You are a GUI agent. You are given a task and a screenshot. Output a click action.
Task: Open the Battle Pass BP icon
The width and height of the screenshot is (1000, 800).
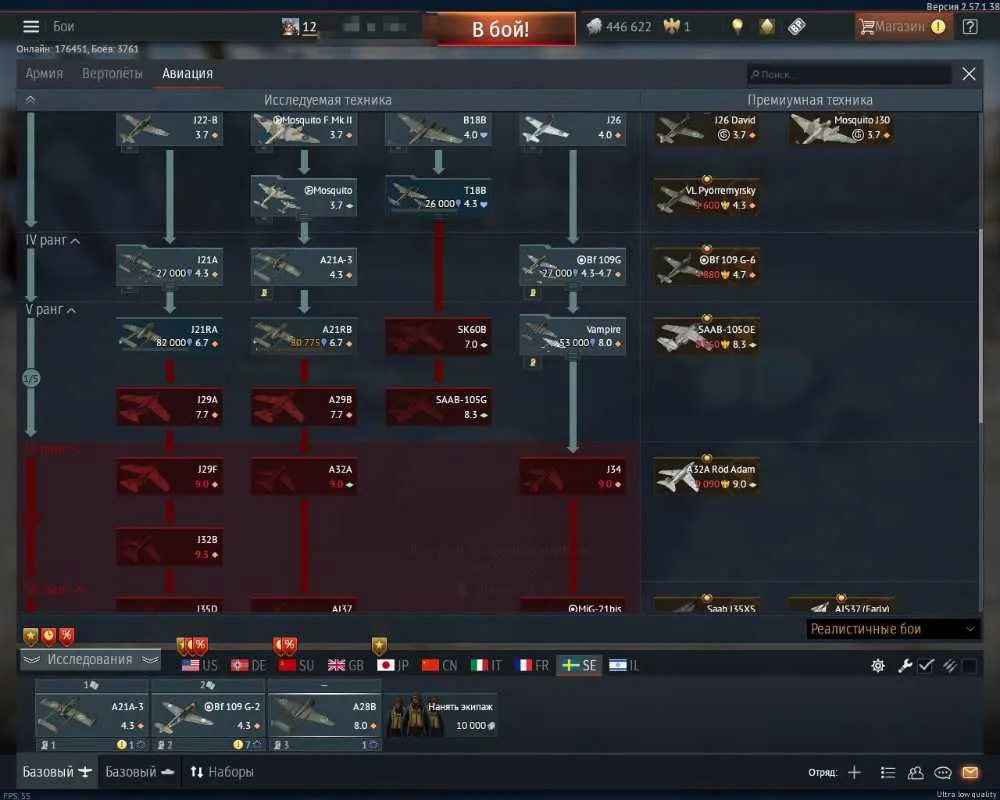coord(797,26)
